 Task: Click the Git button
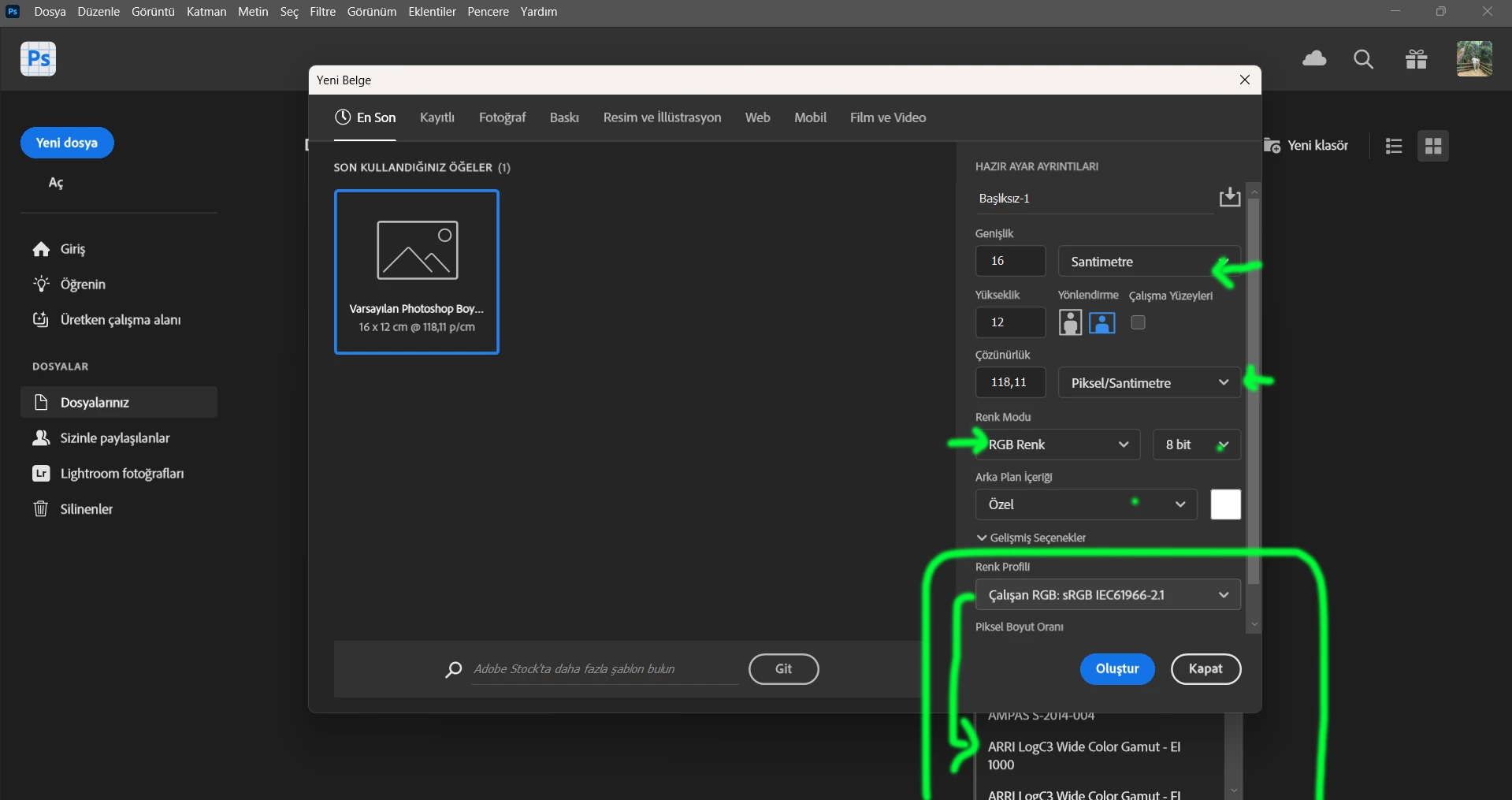click(783, 669)
